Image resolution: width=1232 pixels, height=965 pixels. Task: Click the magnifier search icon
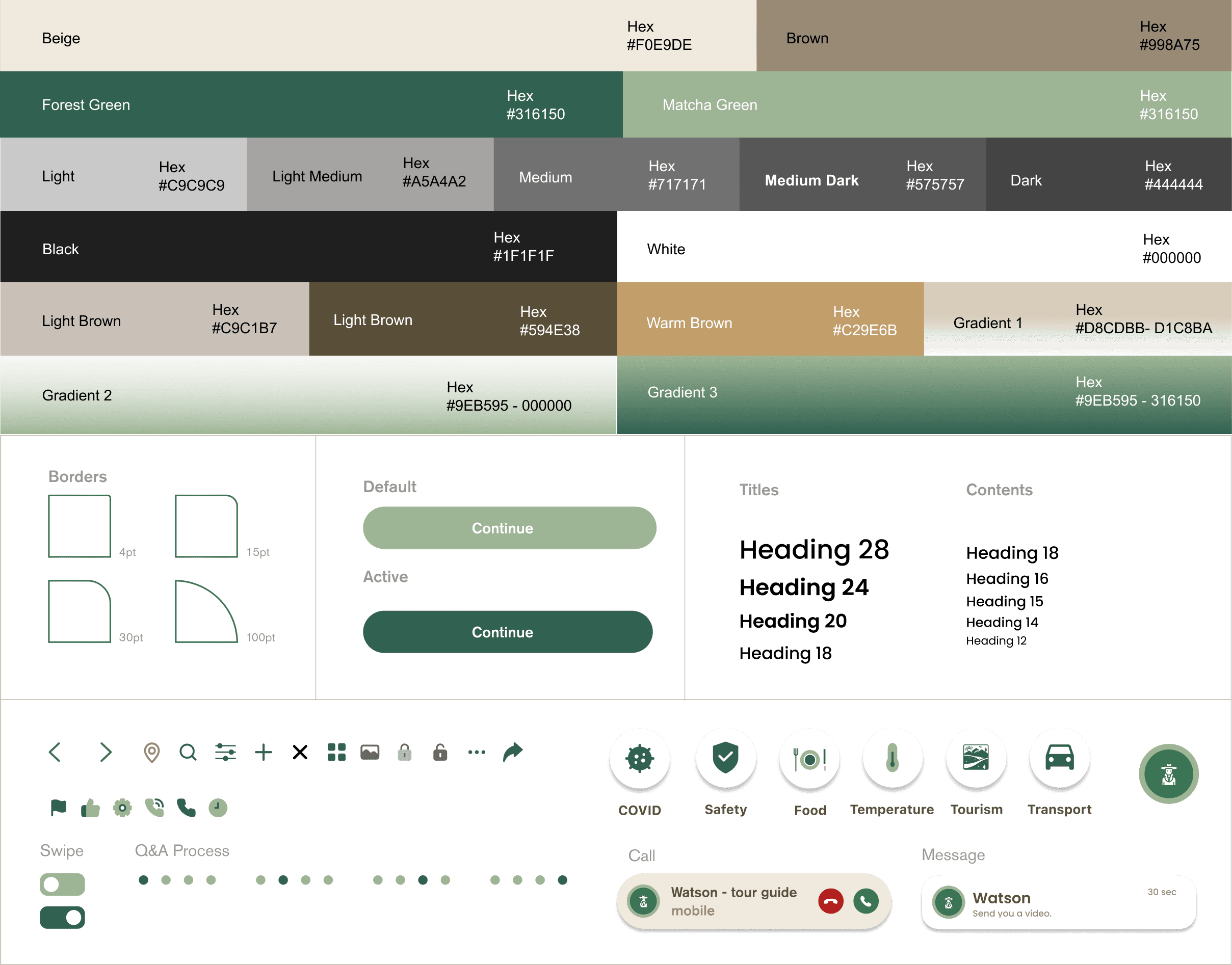[x=188, y=753]
